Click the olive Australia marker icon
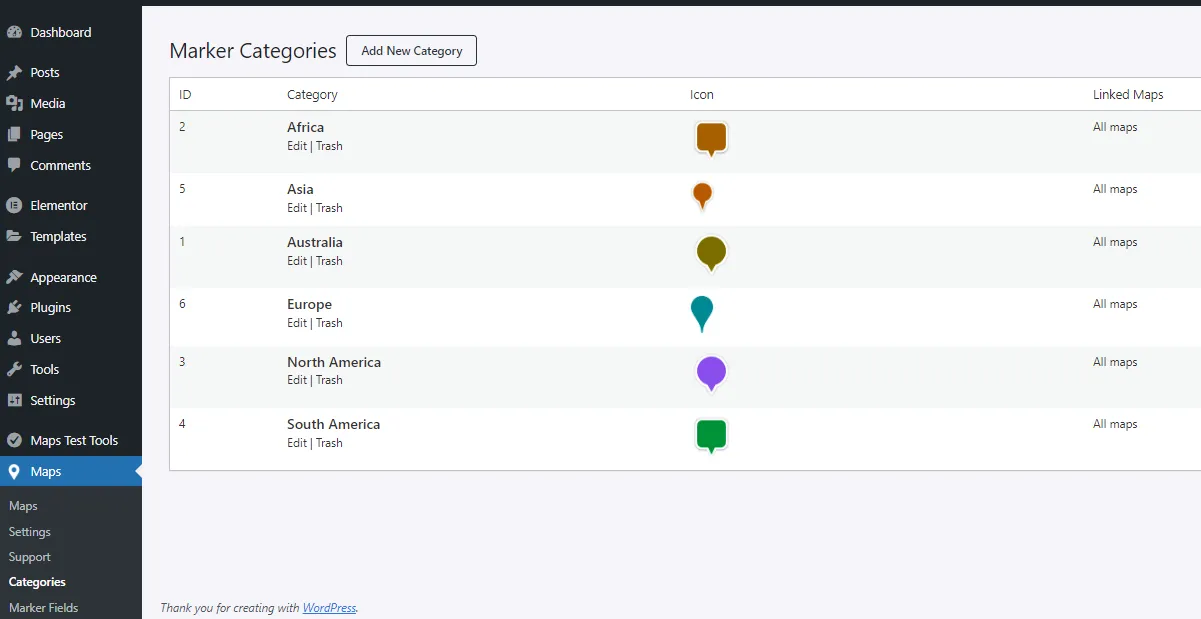The height and width of the screenshot is (619, 1201). point(711,253)
